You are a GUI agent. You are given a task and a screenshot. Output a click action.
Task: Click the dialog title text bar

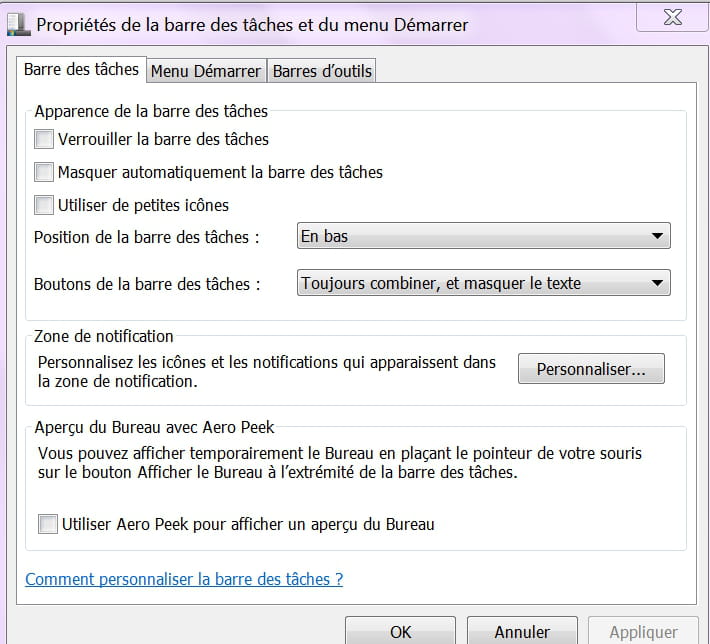(x=252, y=25)
